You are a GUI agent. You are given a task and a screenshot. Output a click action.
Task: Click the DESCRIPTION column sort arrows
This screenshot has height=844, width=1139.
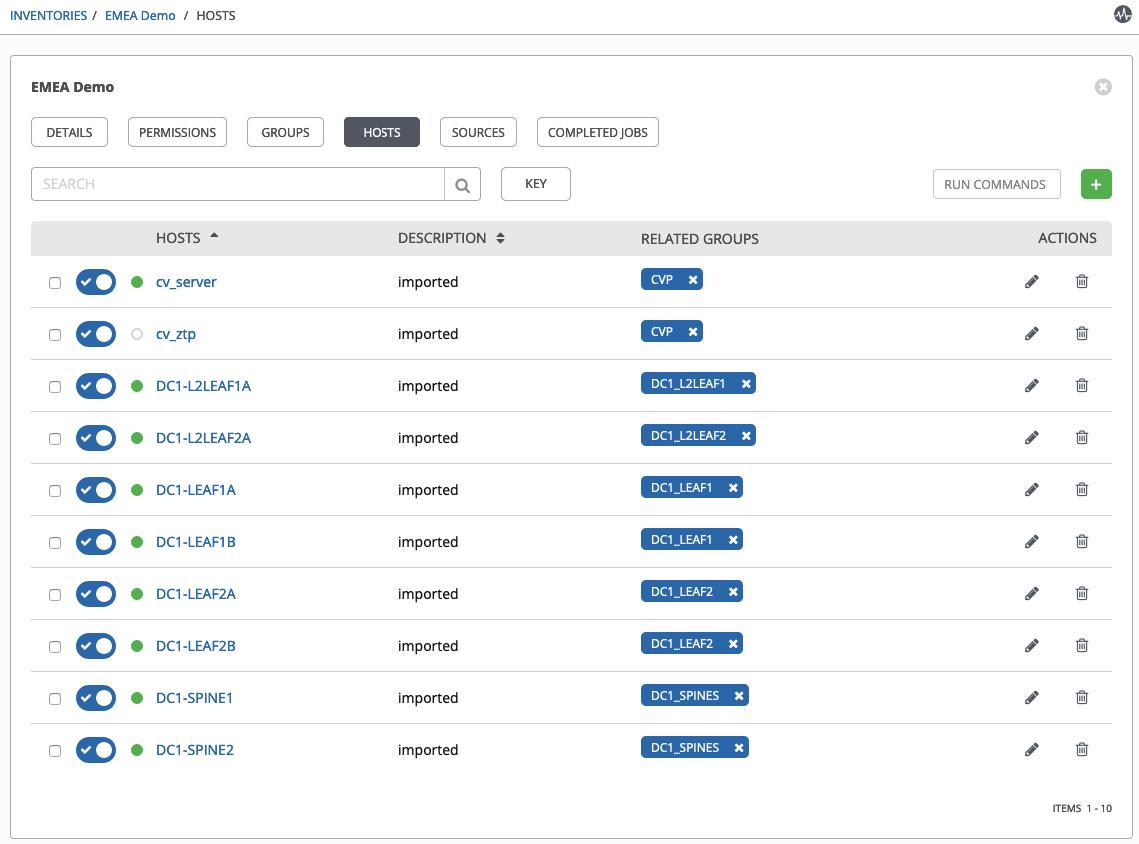499,238
